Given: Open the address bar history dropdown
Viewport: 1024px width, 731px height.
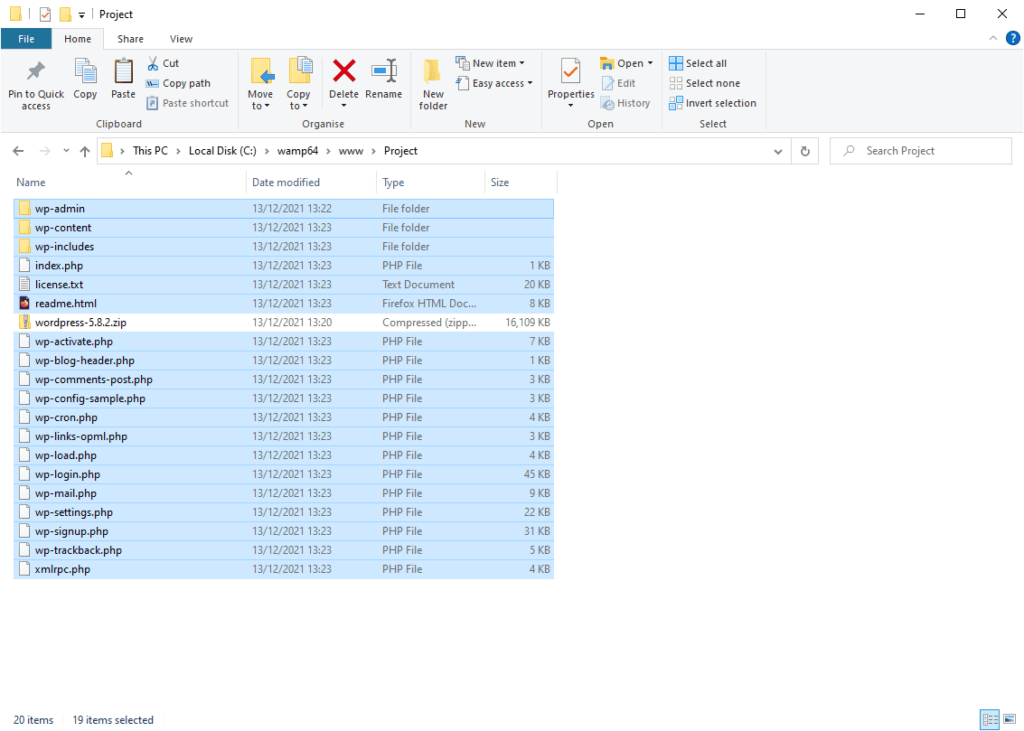Looking at the screenshot, I should [x=778, y=150].
